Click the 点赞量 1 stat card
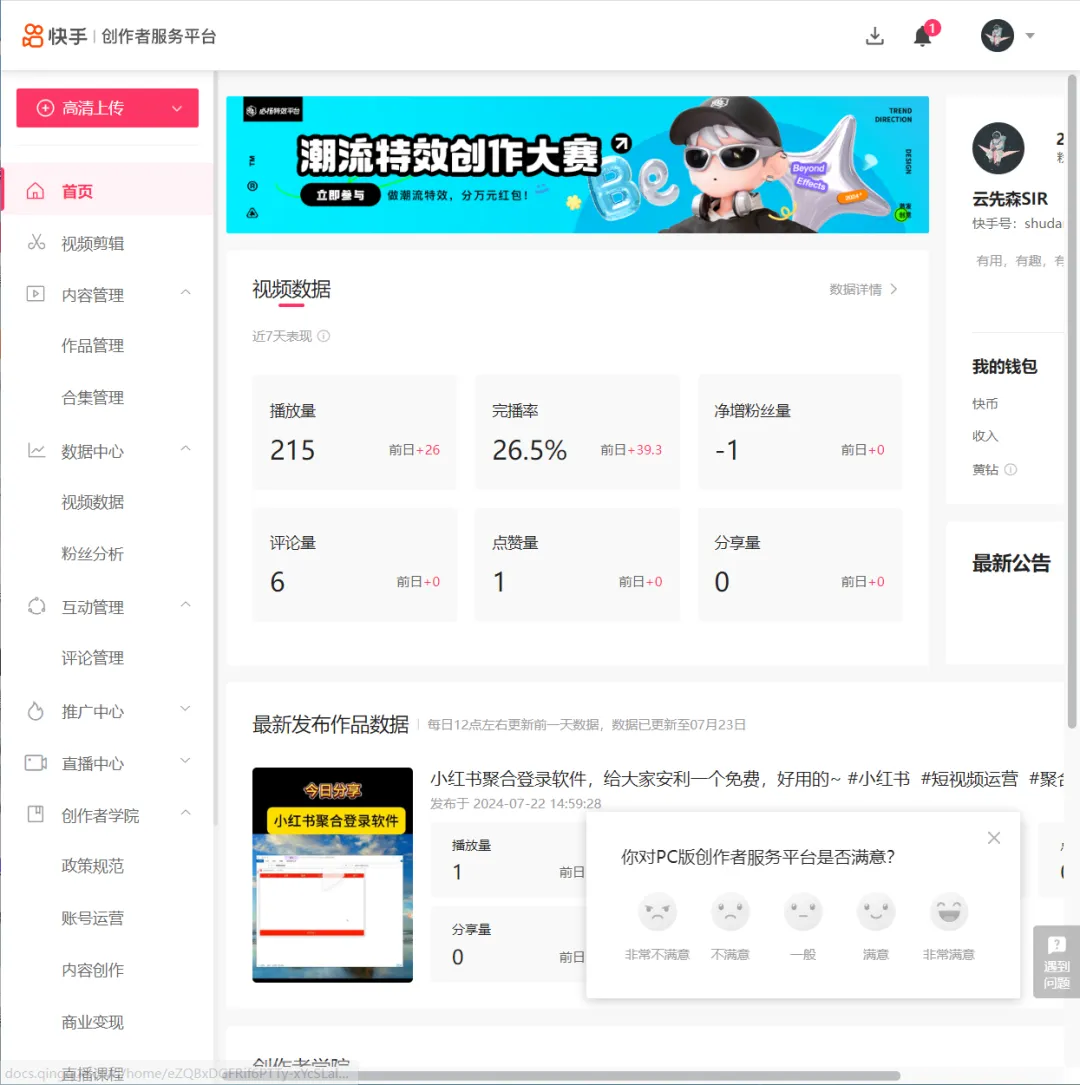Image resolution: width=1080 pixels, height=1085 pixels. click(577, 565)
